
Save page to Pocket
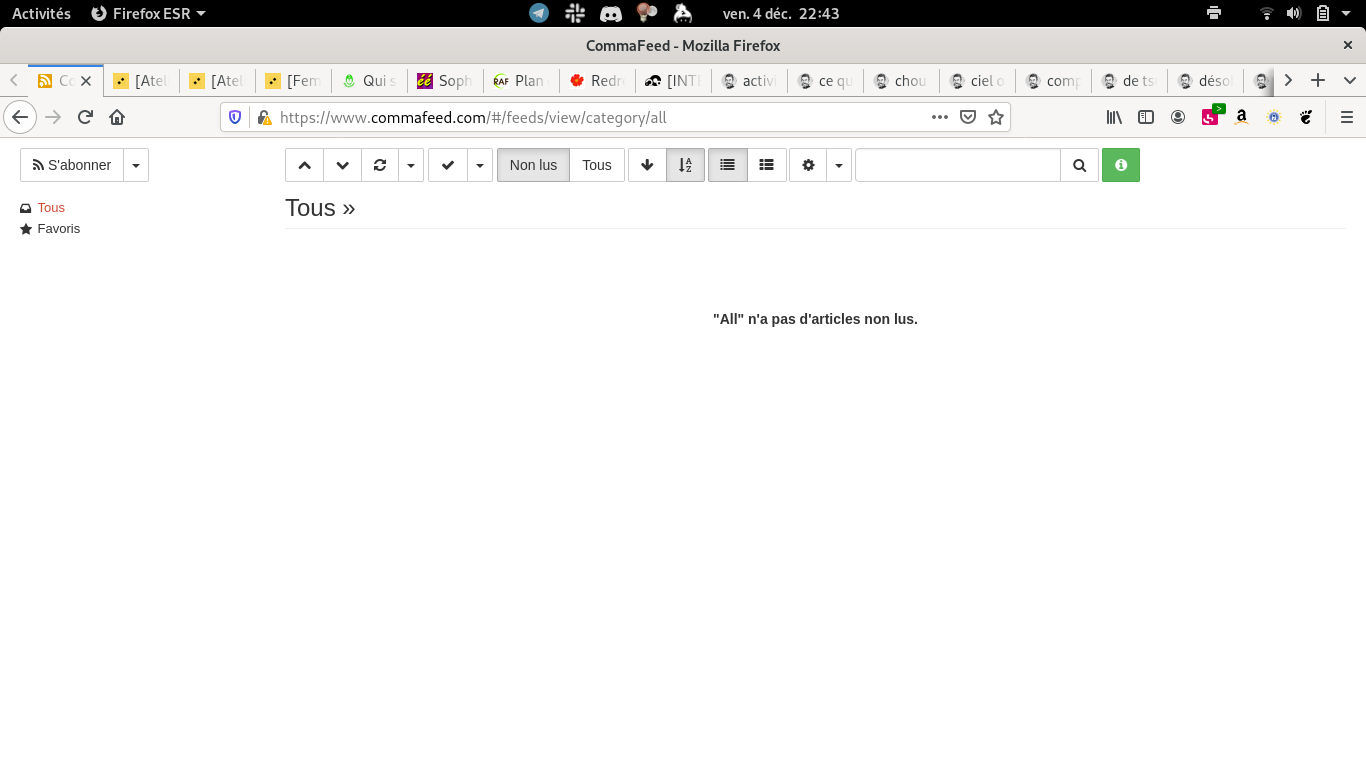click(x=968, y=117)
